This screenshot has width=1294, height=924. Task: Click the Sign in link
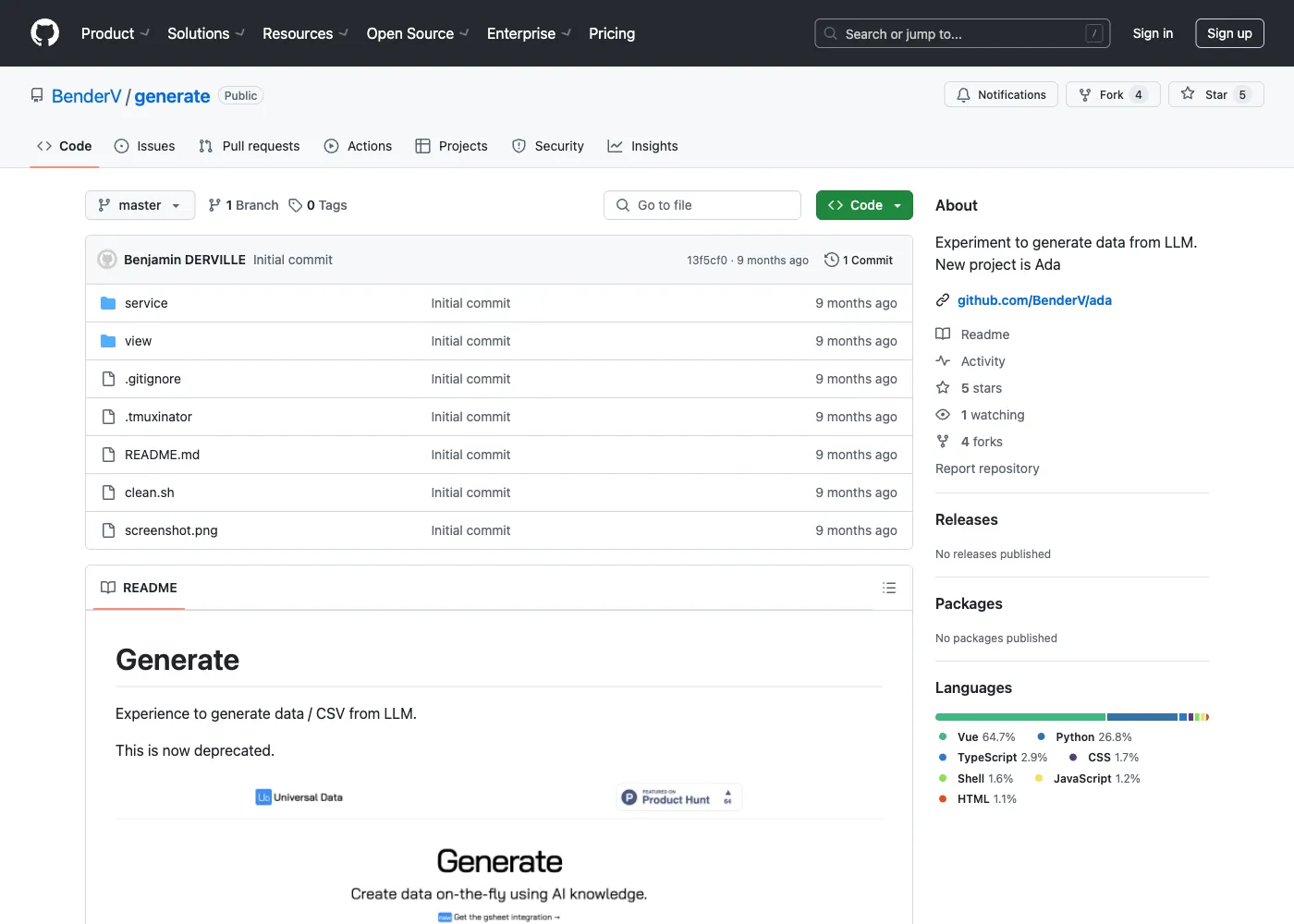pyautogui.click(x=1153, y=33)
